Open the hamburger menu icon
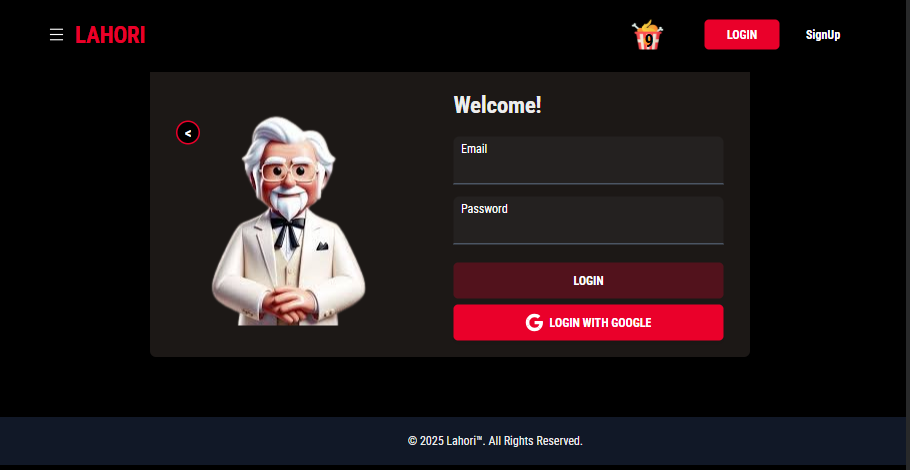This screenshot has height=470, width=910. [56, 35]
